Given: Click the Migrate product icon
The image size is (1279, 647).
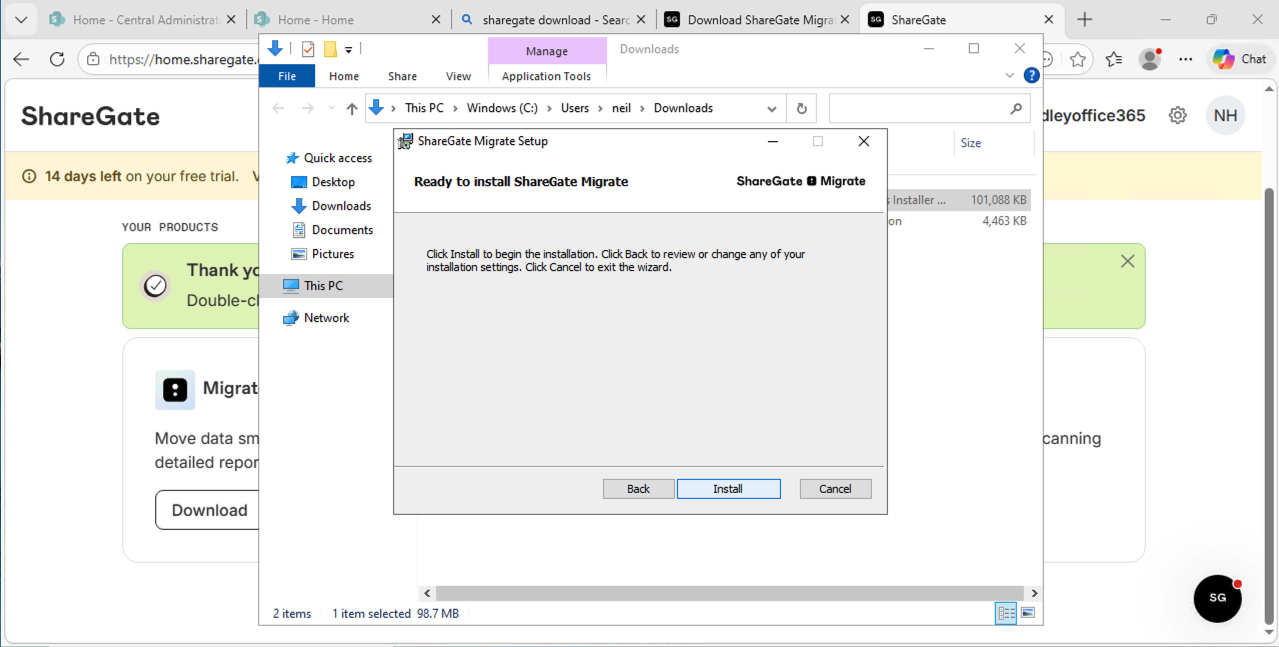Looking at the screenshot, I should coord(175,390).
